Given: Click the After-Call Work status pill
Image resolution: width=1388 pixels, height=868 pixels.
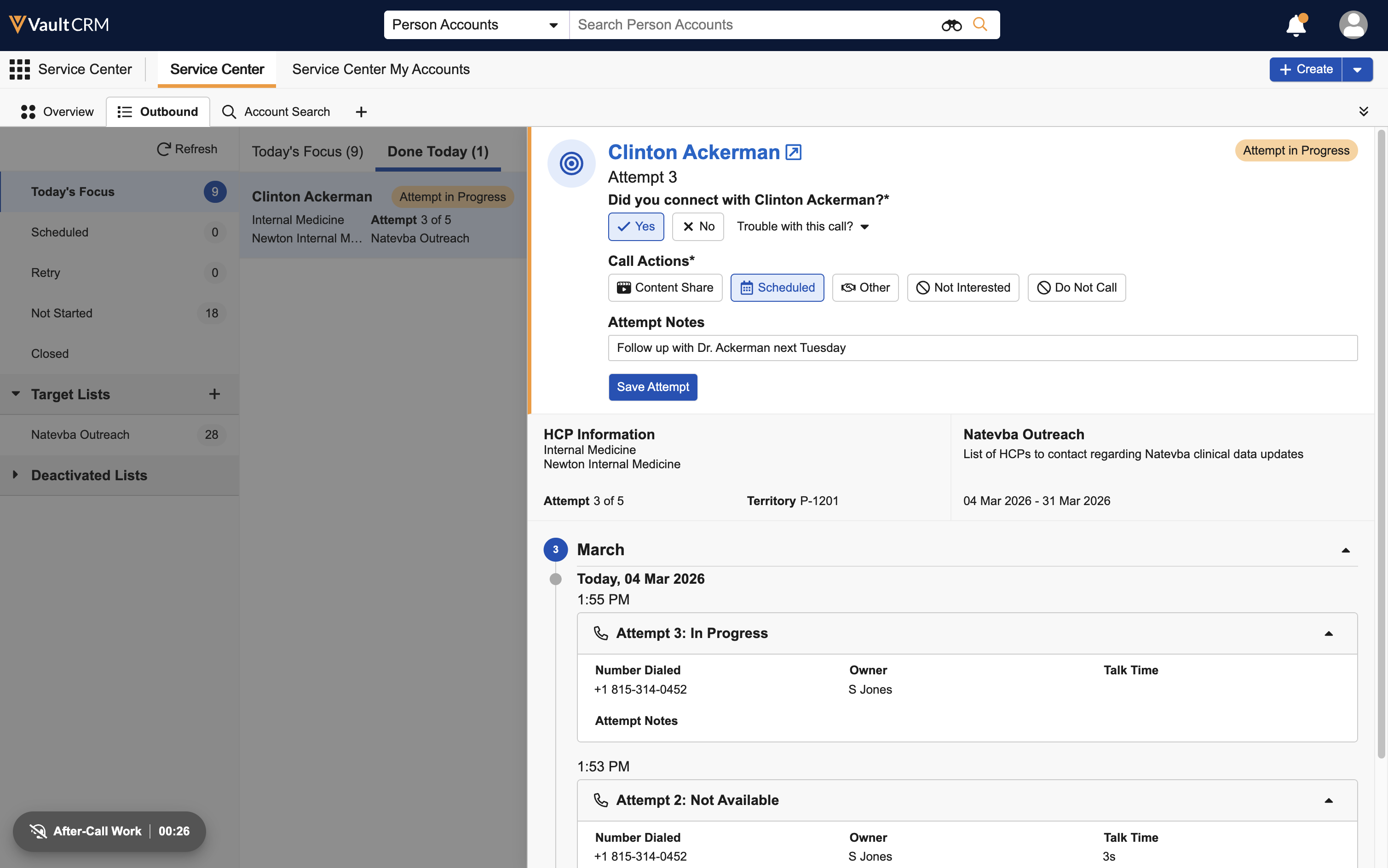Looking at the screenshot, I should tap(109, 831).
